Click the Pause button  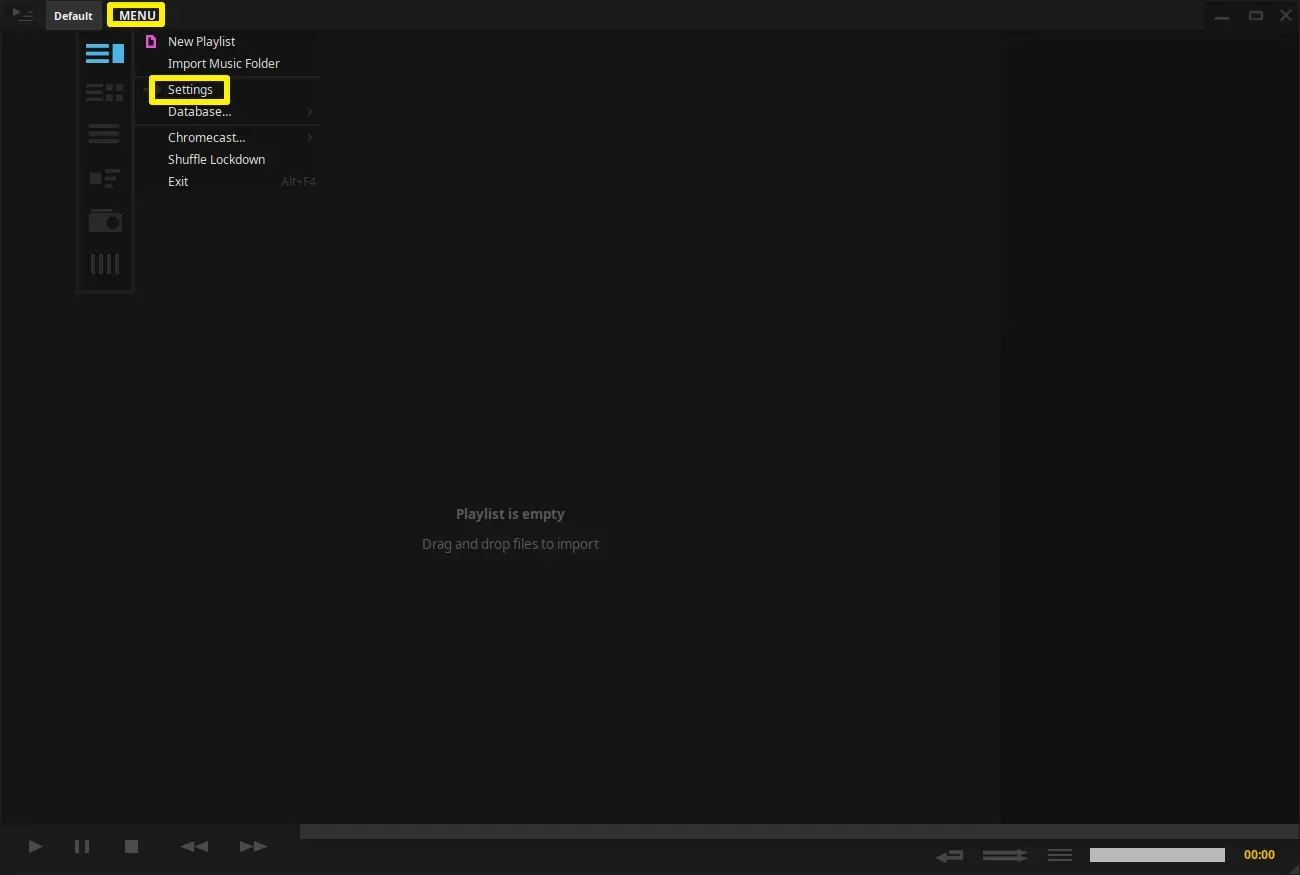click(82, 847)
